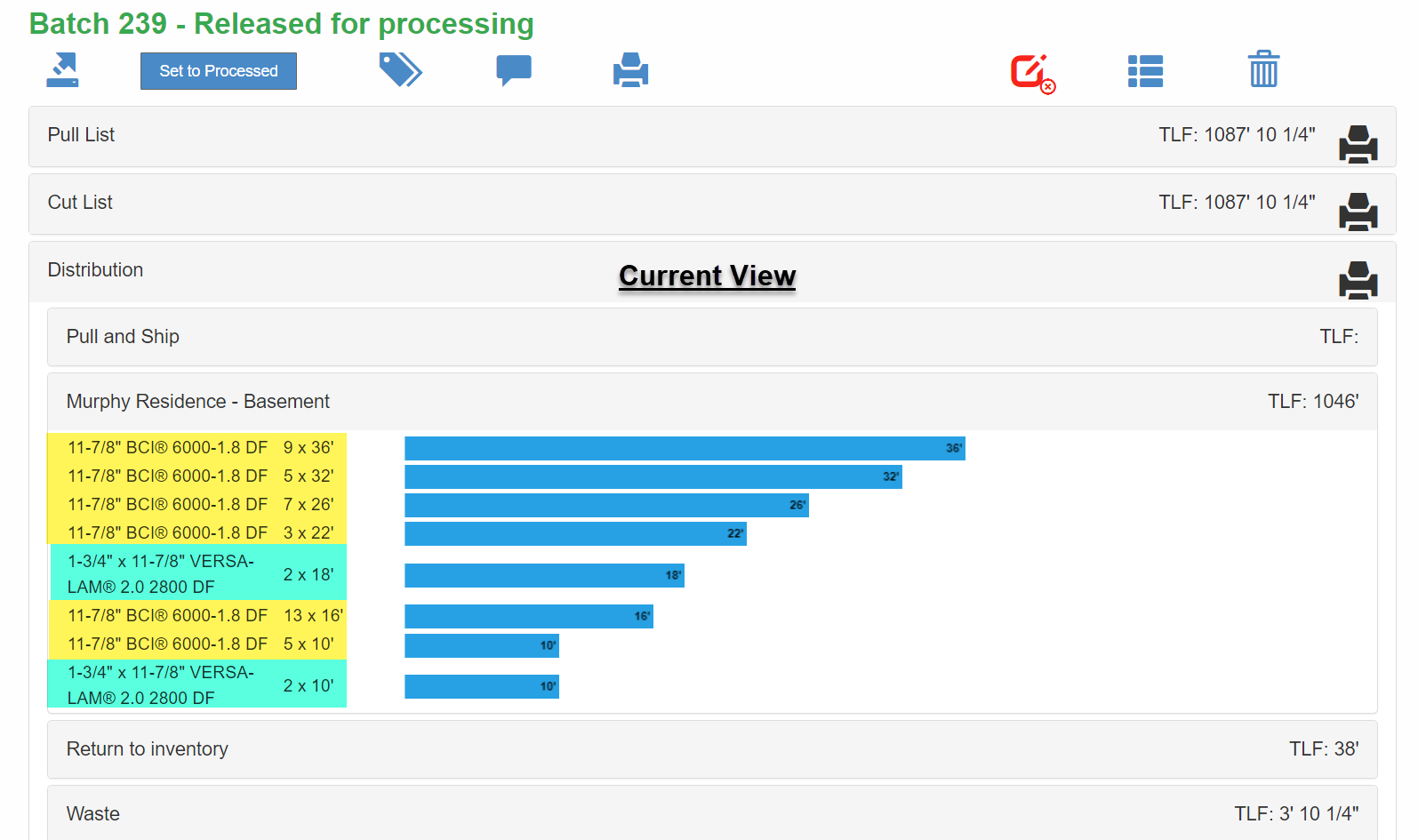Open the tags icon in toolbar

400,70
